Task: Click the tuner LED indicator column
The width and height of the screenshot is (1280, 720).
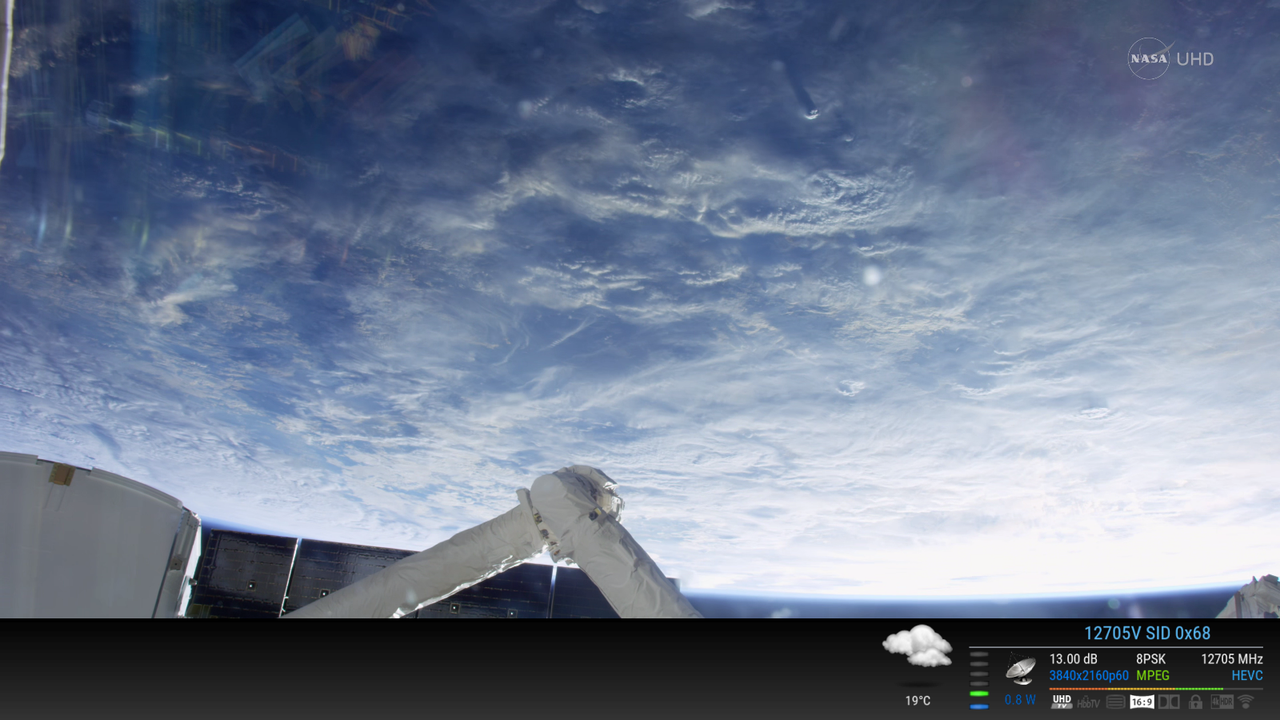Action: tap(979, 680)
